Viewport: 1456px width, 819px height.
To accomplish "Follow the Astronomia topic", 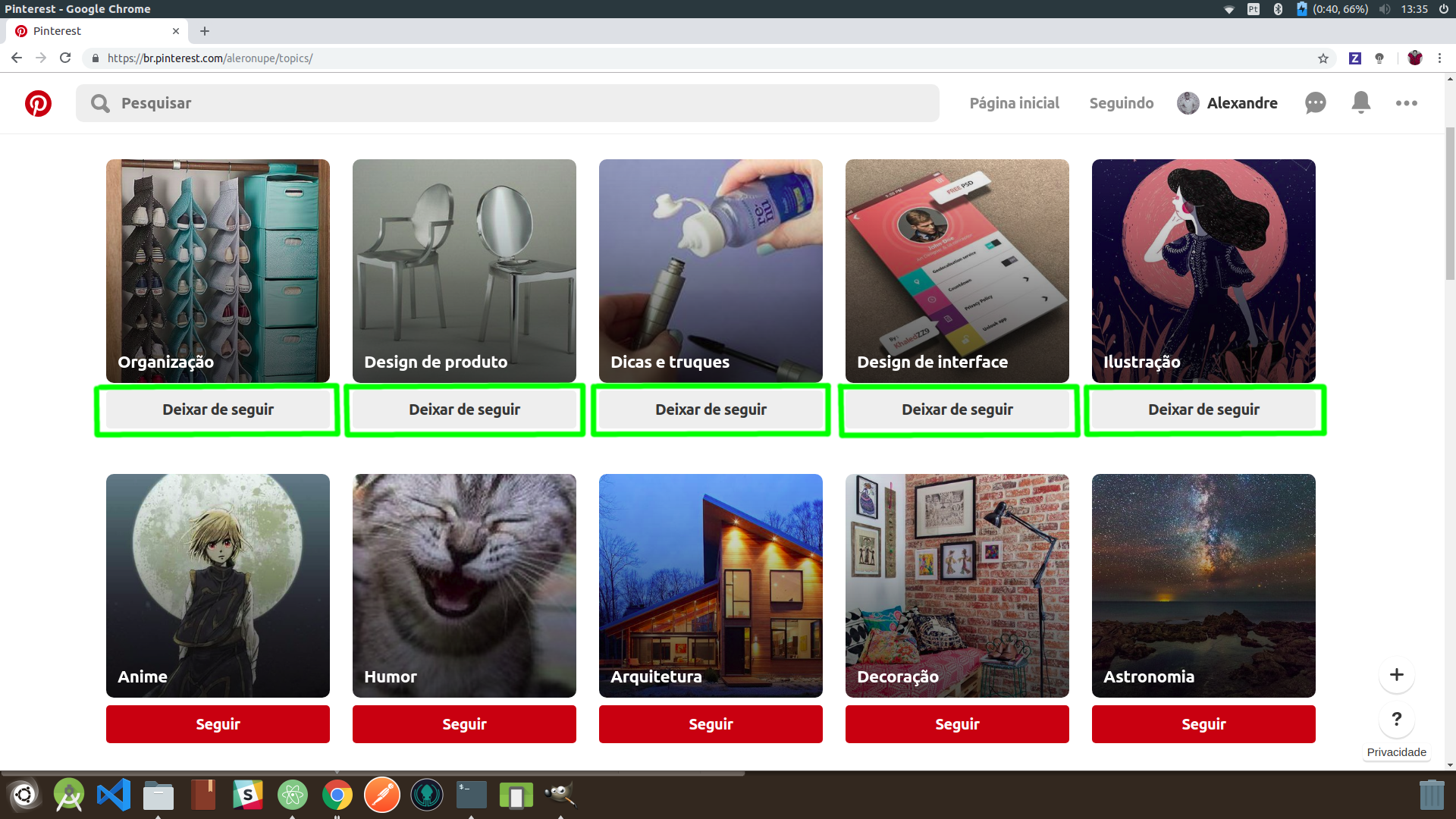I will 1203,724.
